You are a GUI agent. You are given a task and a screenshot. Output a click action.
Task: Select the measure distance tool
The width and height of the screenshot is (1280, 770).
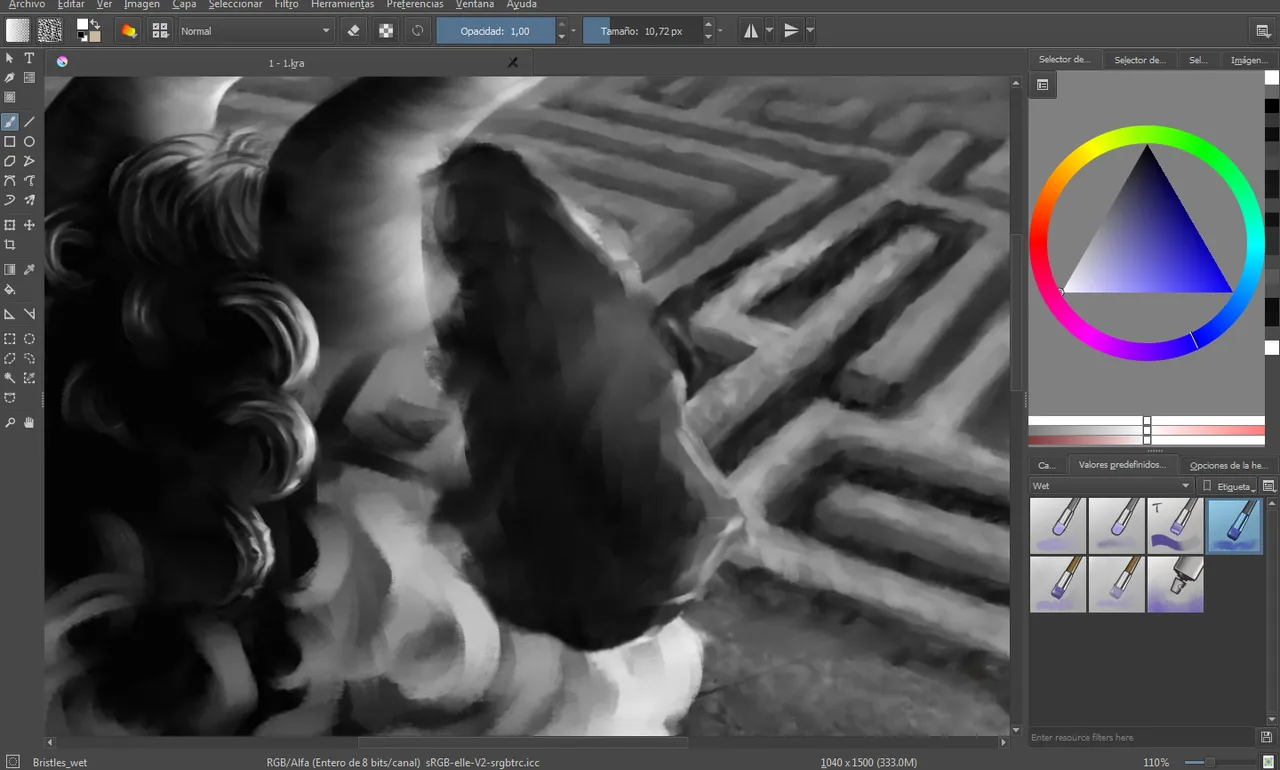(29, 314)
